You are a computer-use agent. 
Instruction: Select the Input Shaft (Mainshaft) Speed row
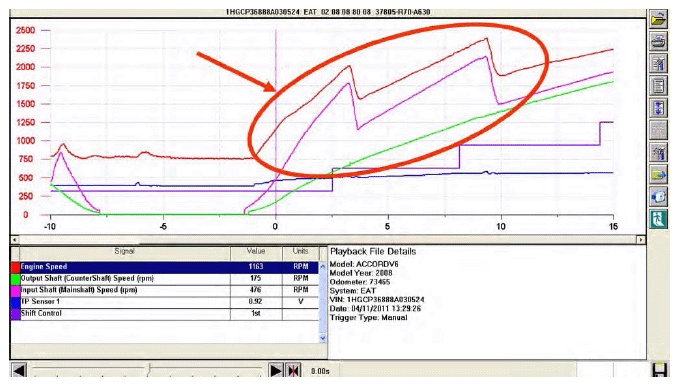click(165, 290)
